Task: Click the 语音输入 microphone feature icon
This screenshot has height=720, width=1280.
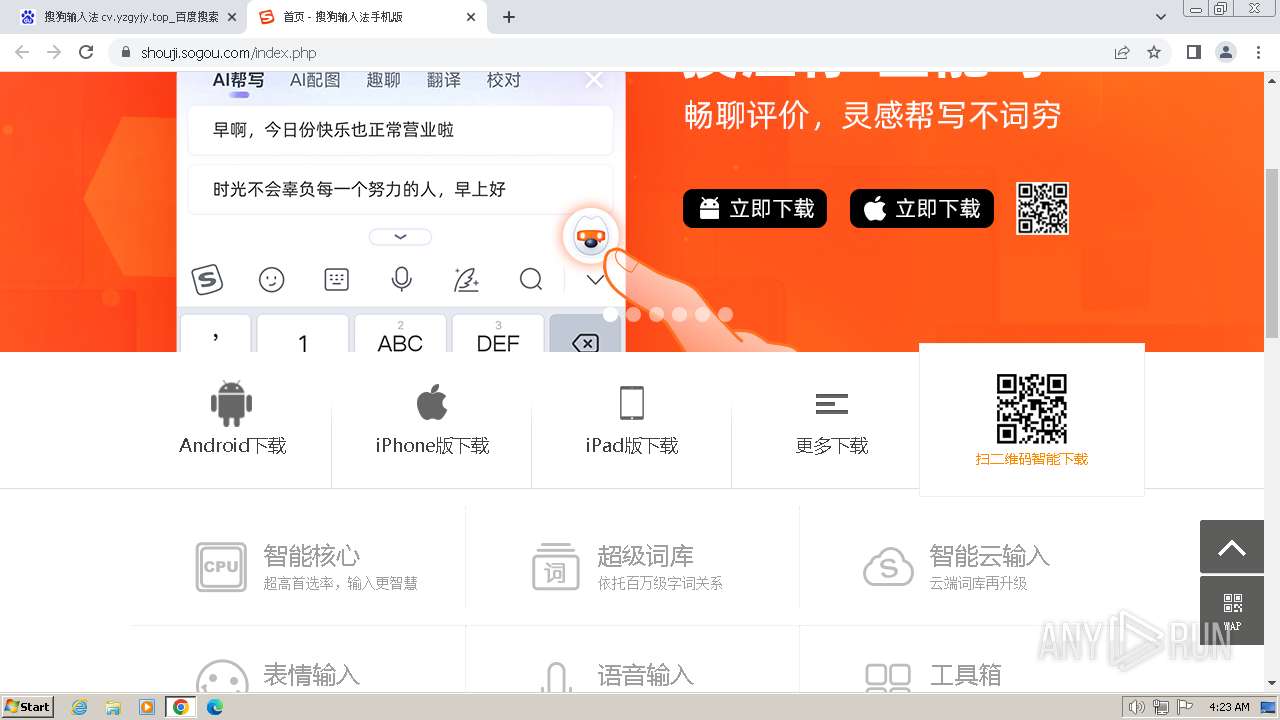Action: point(555,678)
